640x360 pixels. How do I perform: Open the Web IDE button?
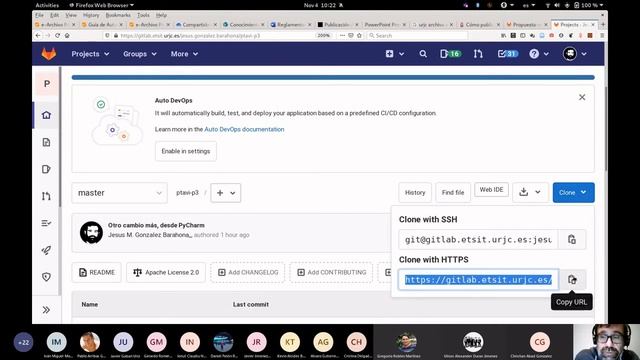(491, 190)
